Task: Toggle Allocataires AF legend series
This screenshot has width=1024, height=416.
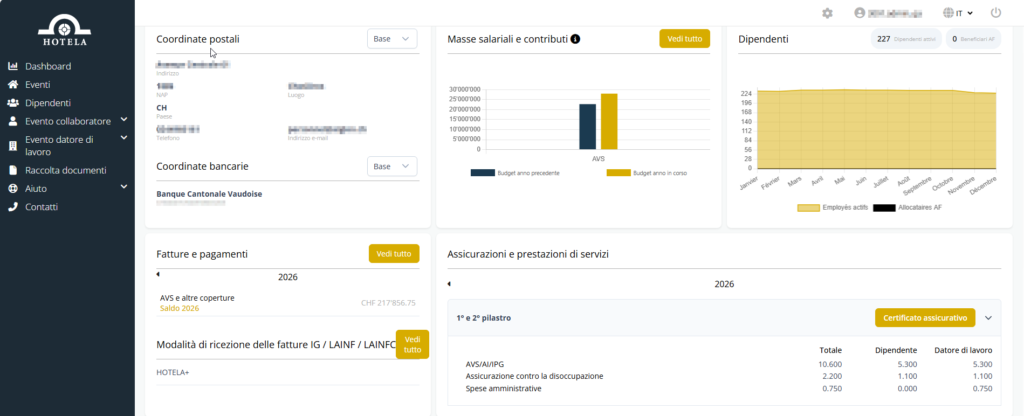Action: [912, 207]
